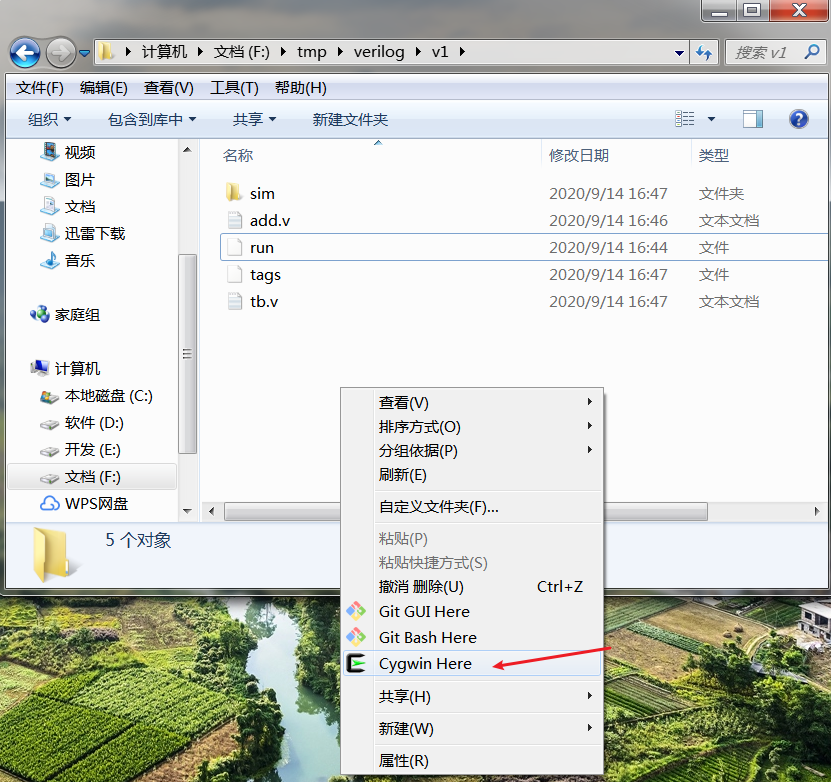The image size is (831, 782).
Task: Select 视频 in the navigation pane
Action: coord(79,153)
